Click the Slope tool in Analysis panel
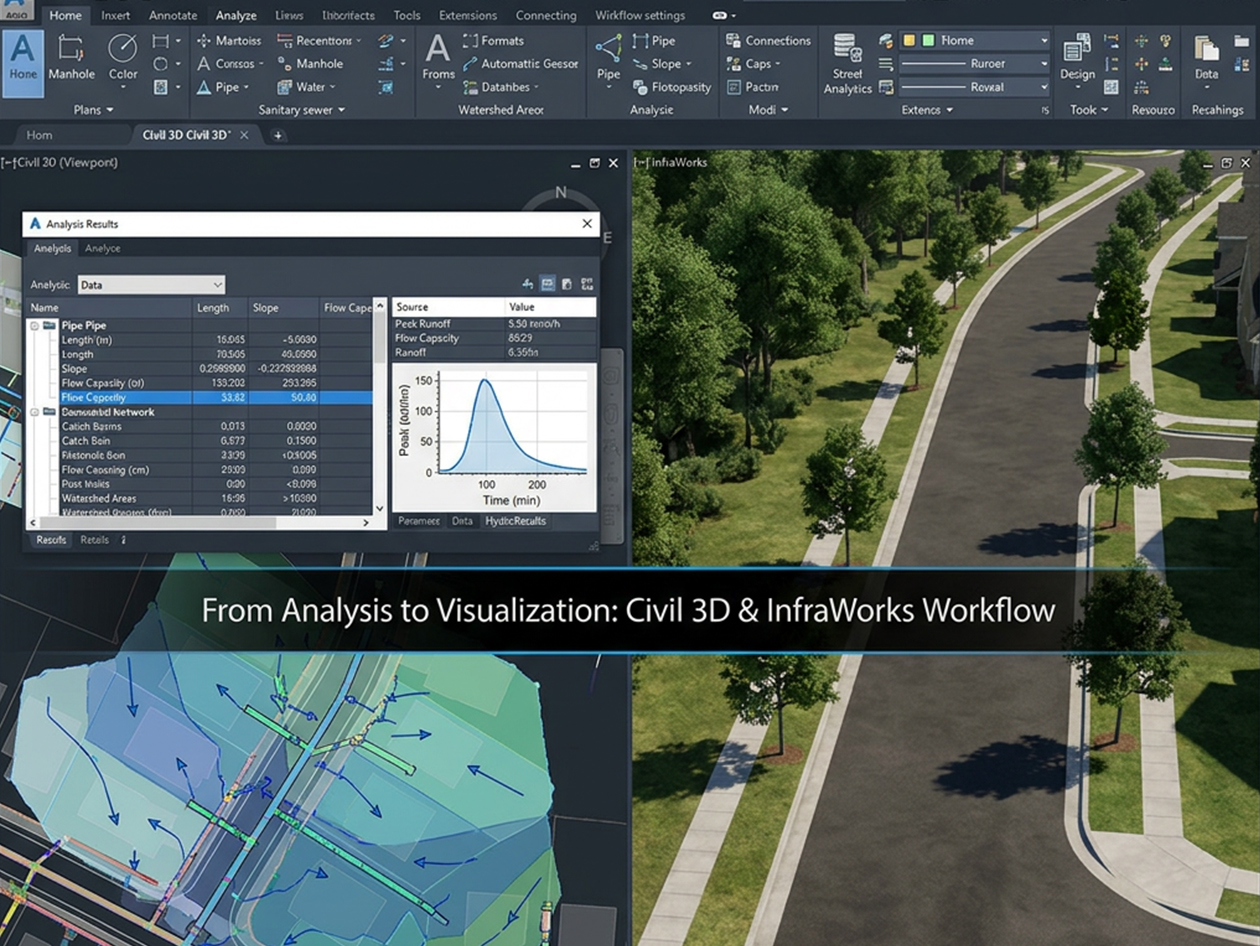1260x946 pixels. tap(662, 64)
